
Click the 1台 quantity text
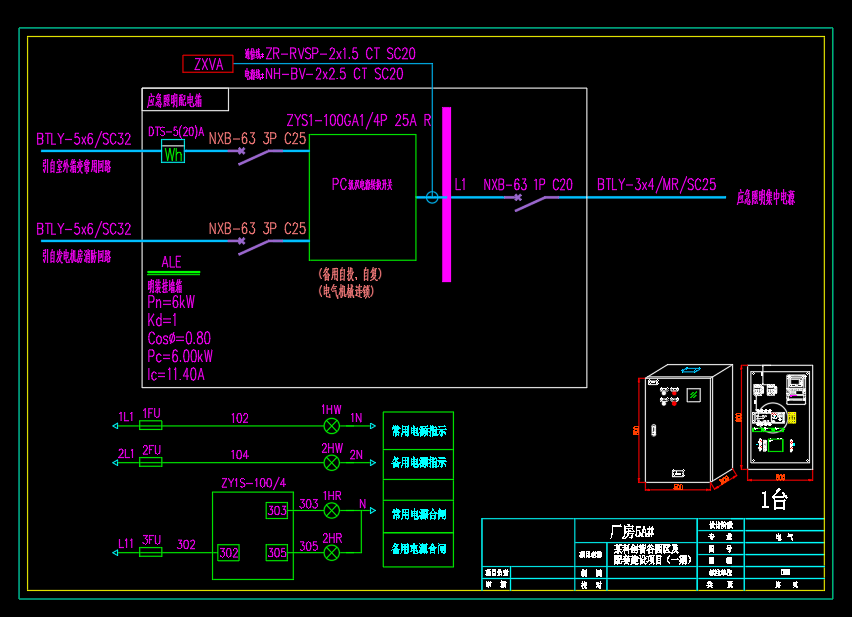pyautogui.click(x=774, y=500)
